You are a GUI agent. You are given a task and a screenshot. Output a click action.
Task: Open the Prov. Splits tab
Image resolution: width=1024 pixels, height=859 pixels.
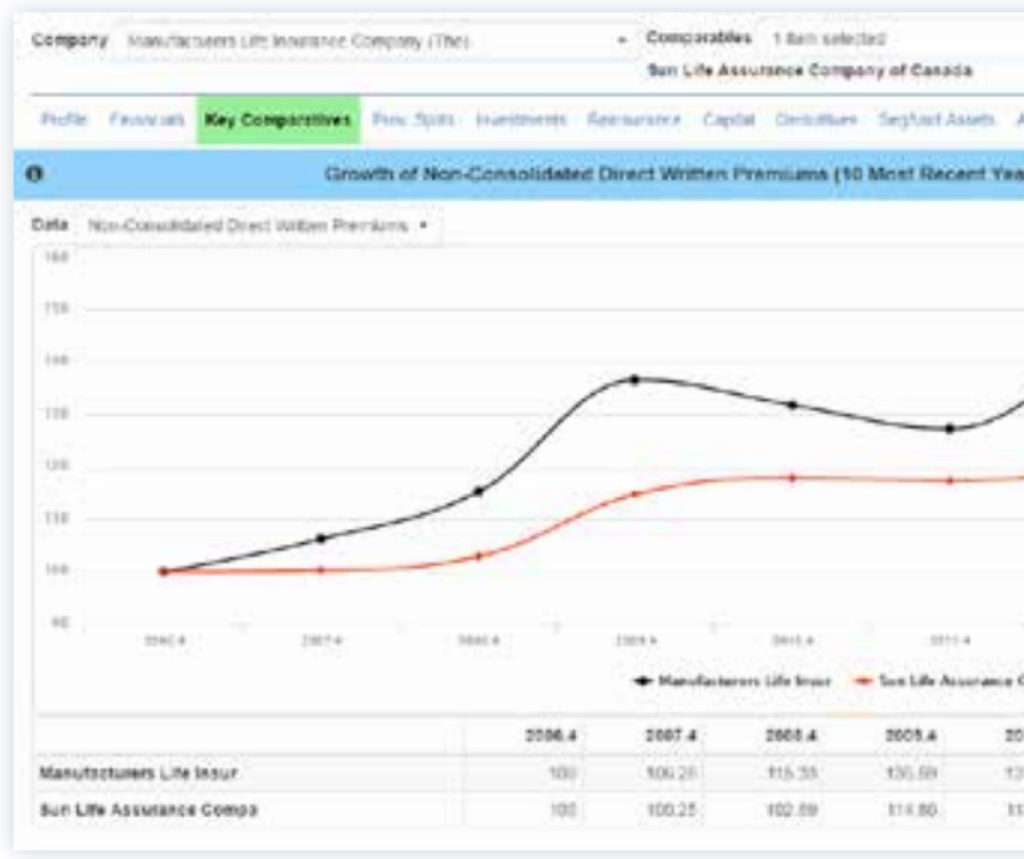(x=413, y=120)
